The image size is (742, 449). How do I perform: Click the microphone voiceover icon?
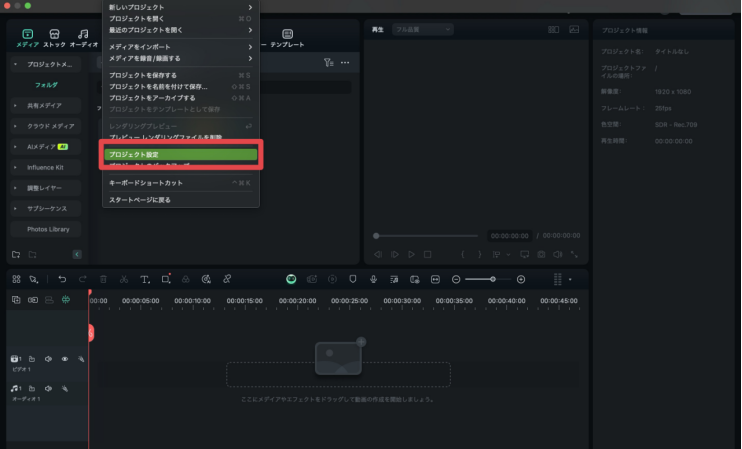[x=373, y=279]
